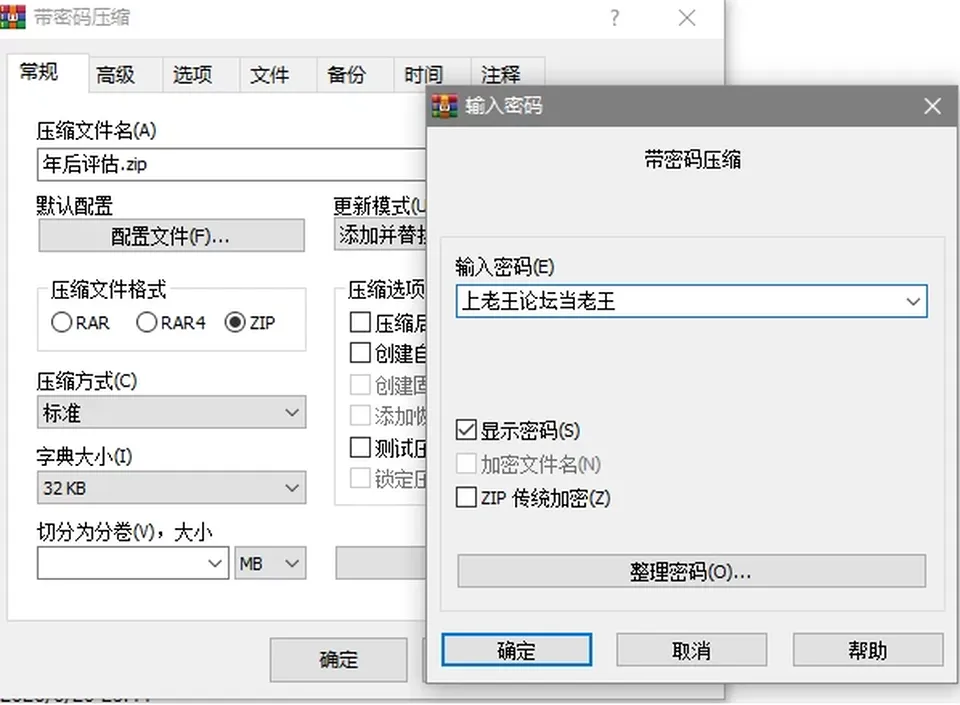This screenshot has height=705, width=960.
Task: Open the 压缩方式 dropdown showing 标准
Action: pyautogui.click(x=171, y=412)
